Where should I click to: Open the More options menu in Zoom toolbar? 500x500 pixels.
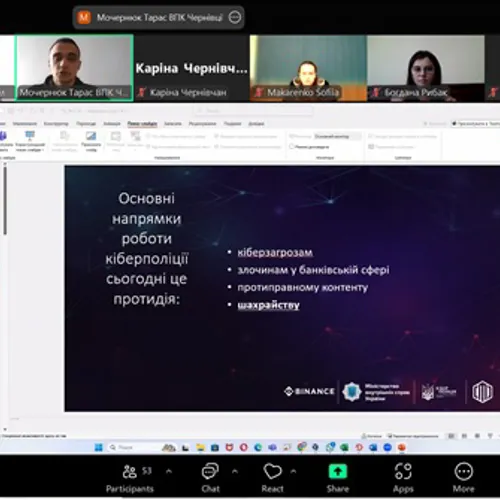point(463,478)
